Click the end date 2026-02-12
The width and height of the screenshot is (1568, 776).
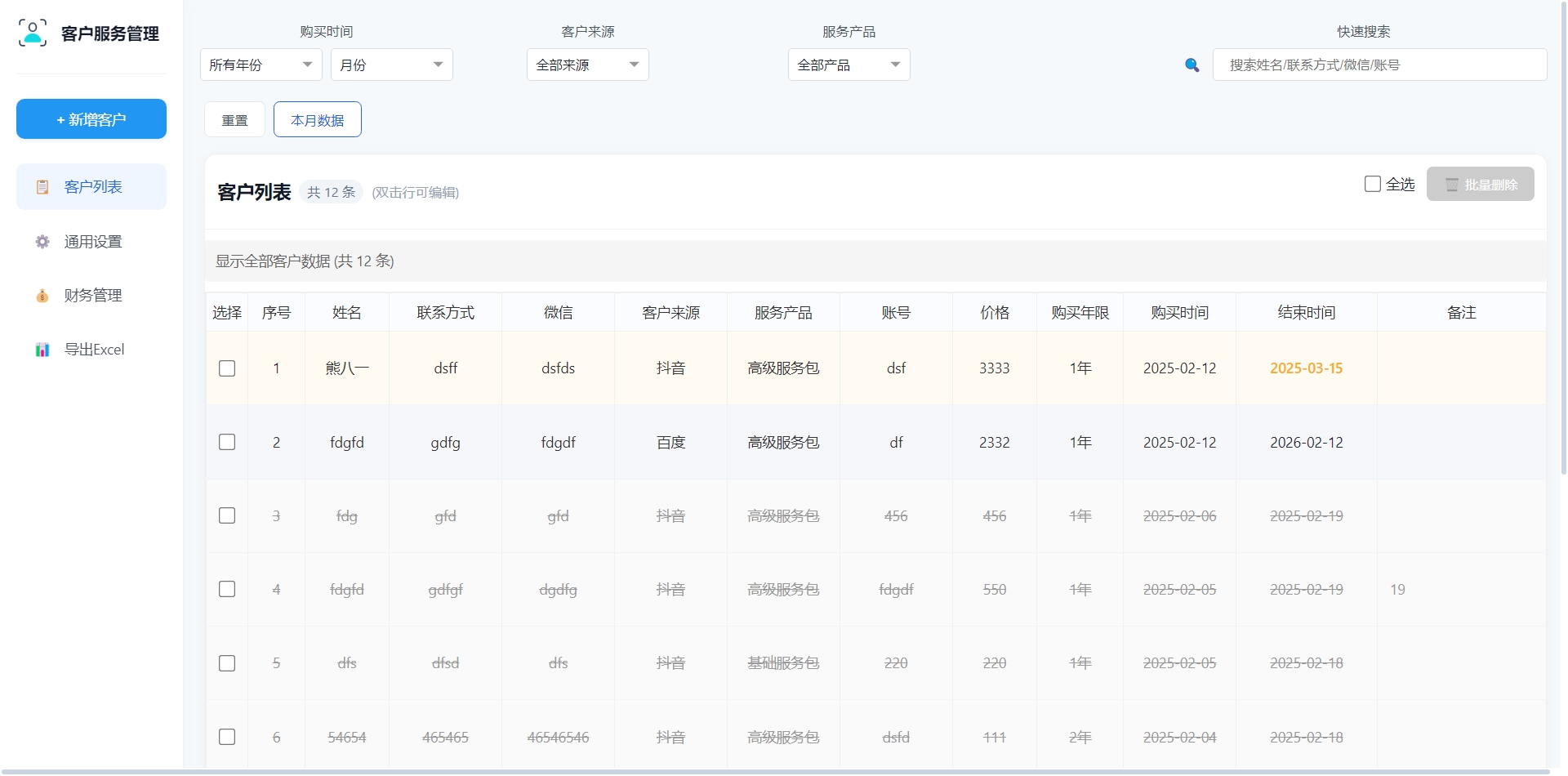pos(1307,442)
